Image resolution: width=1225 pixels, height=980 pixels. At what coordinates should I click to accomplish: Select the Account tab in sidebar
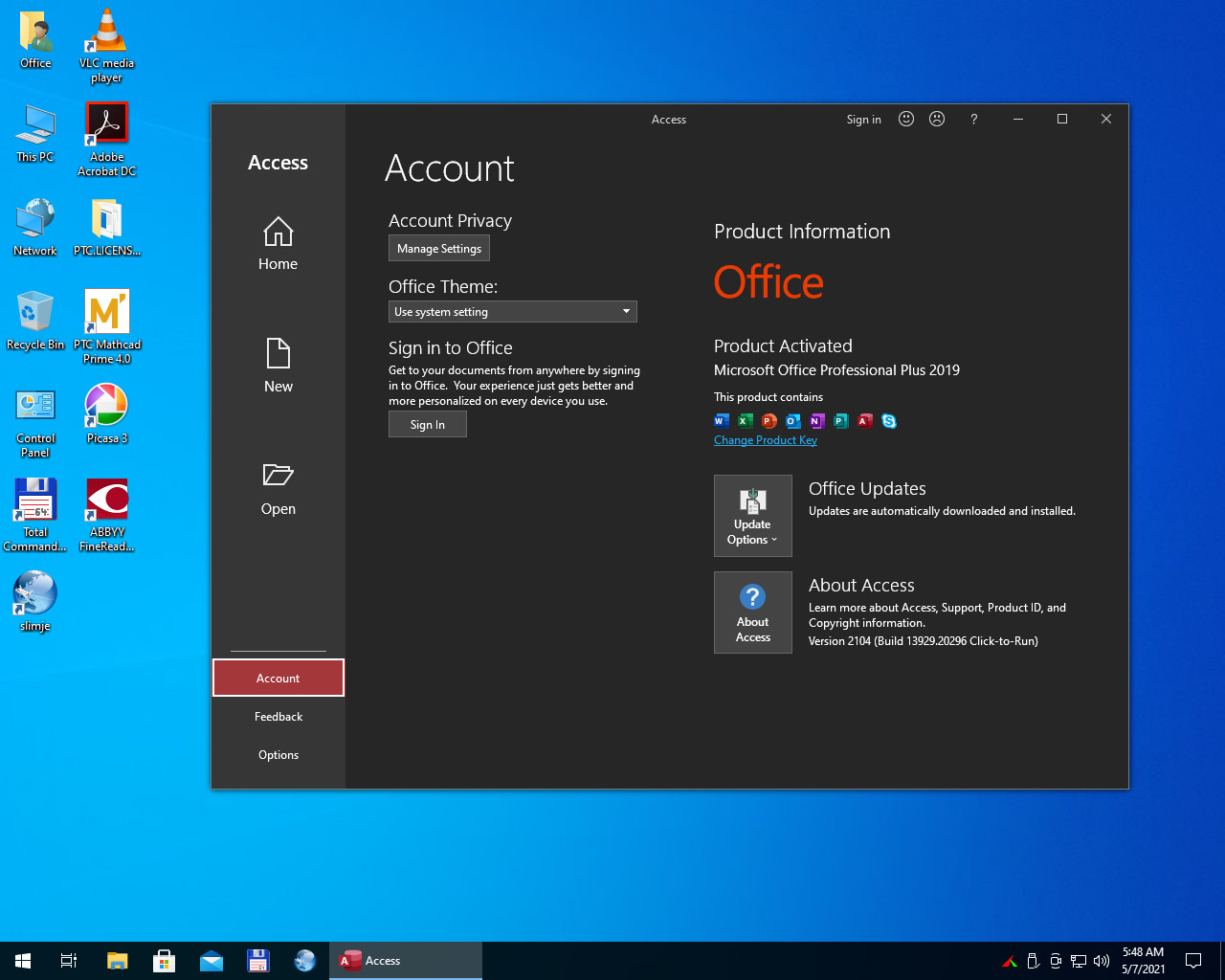click(278, 678)
